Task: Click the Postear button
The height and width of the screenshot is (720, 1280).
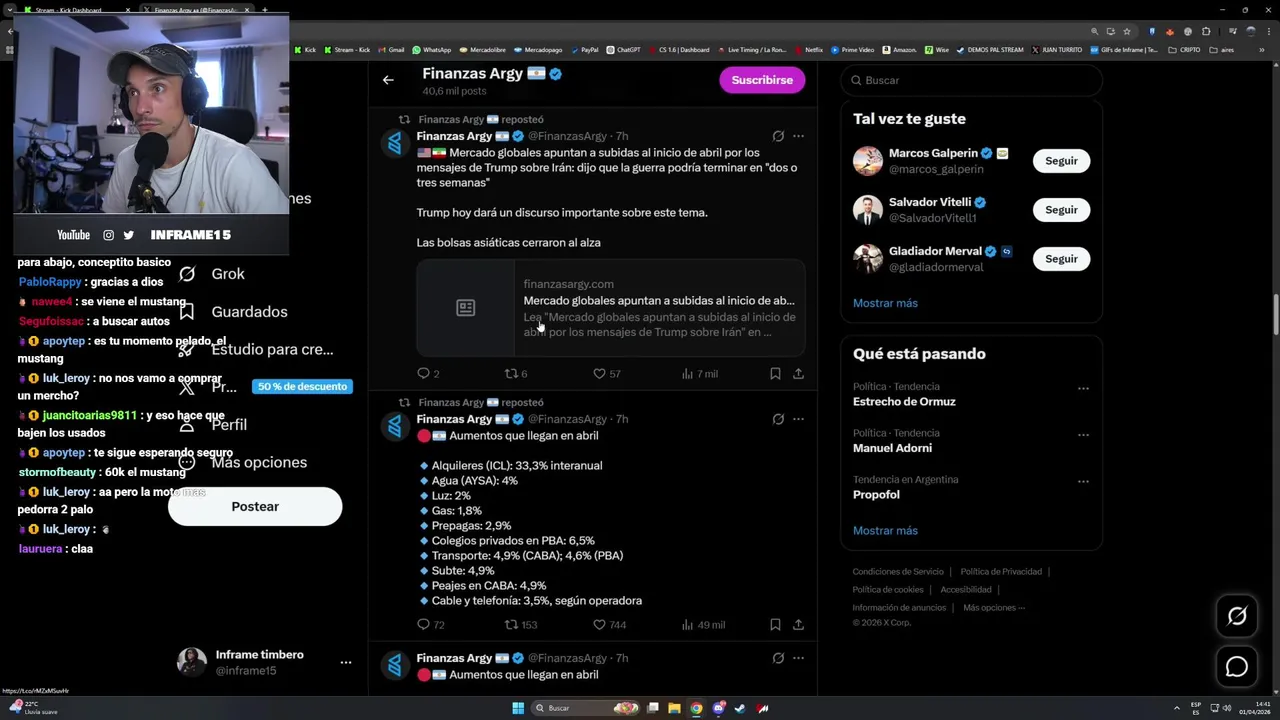Action: 255,507
